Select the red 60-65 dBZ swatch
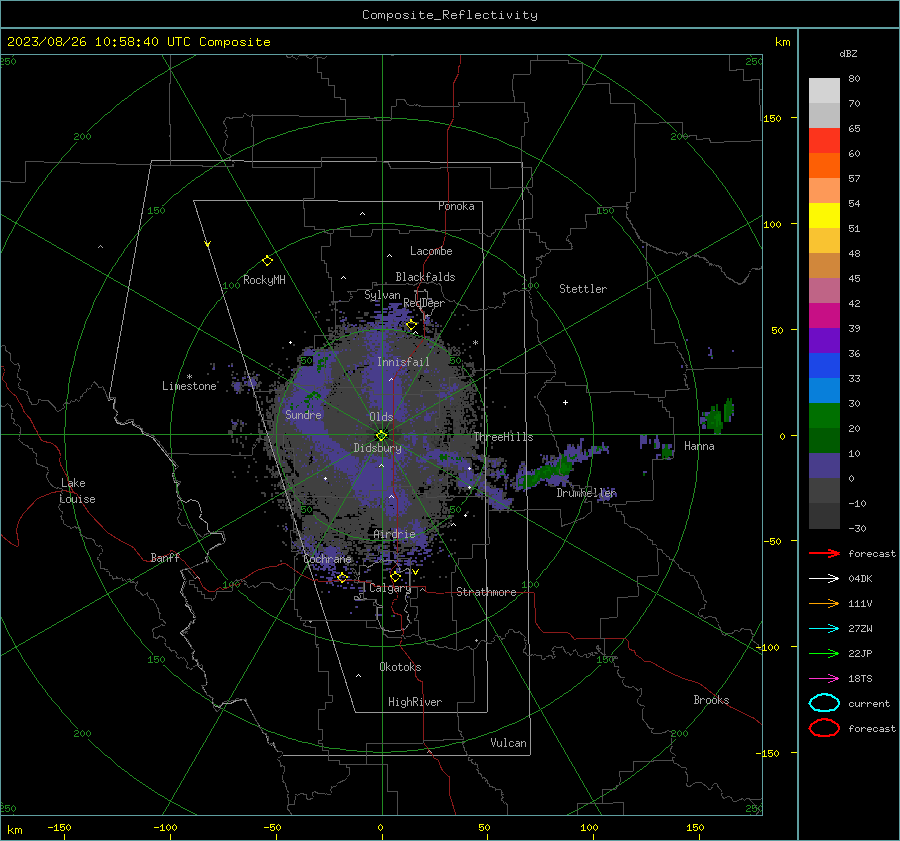Screen dimensions: 900x841 tap(824, 141)
